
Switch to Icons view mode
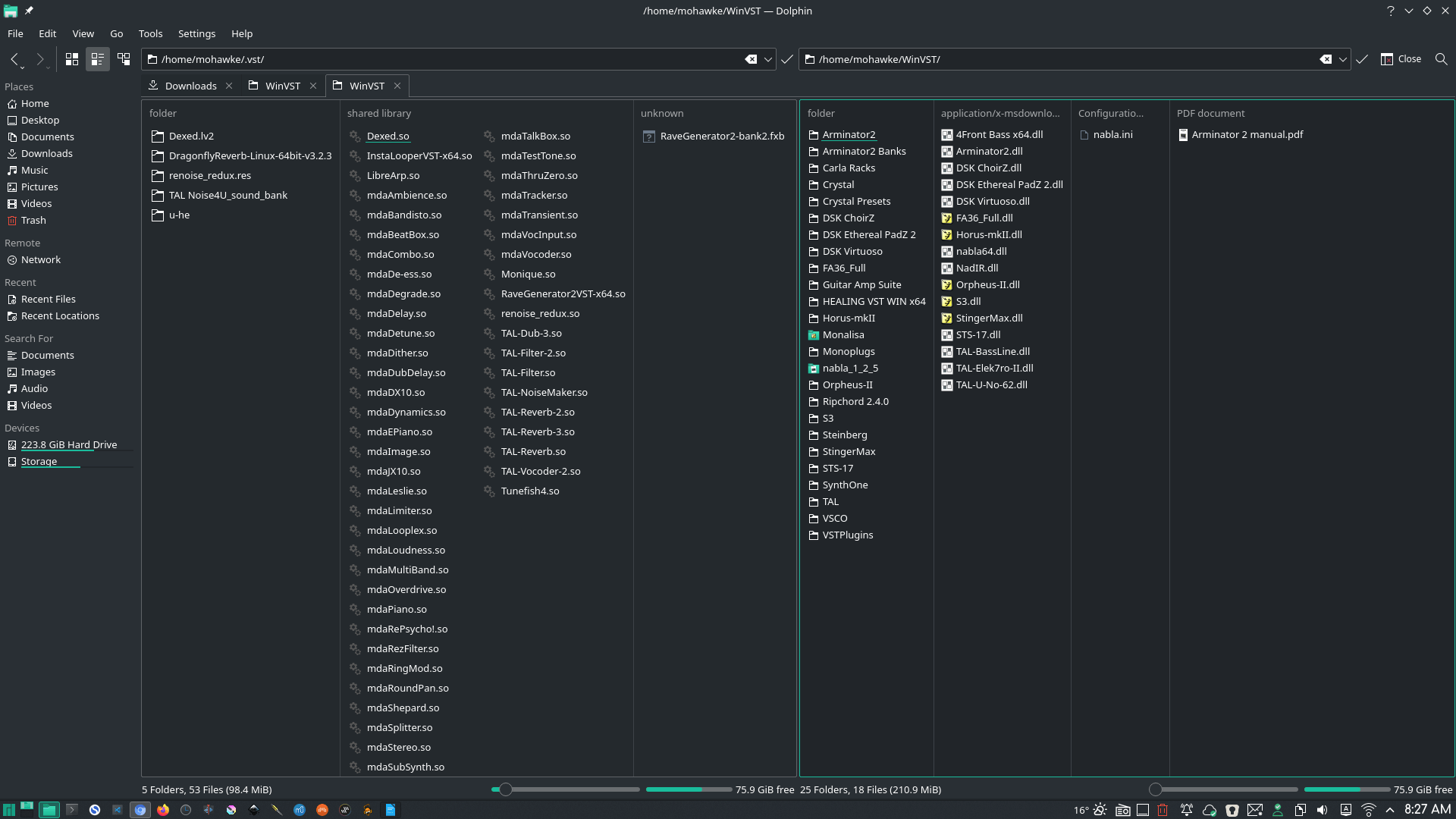point(72,59)
